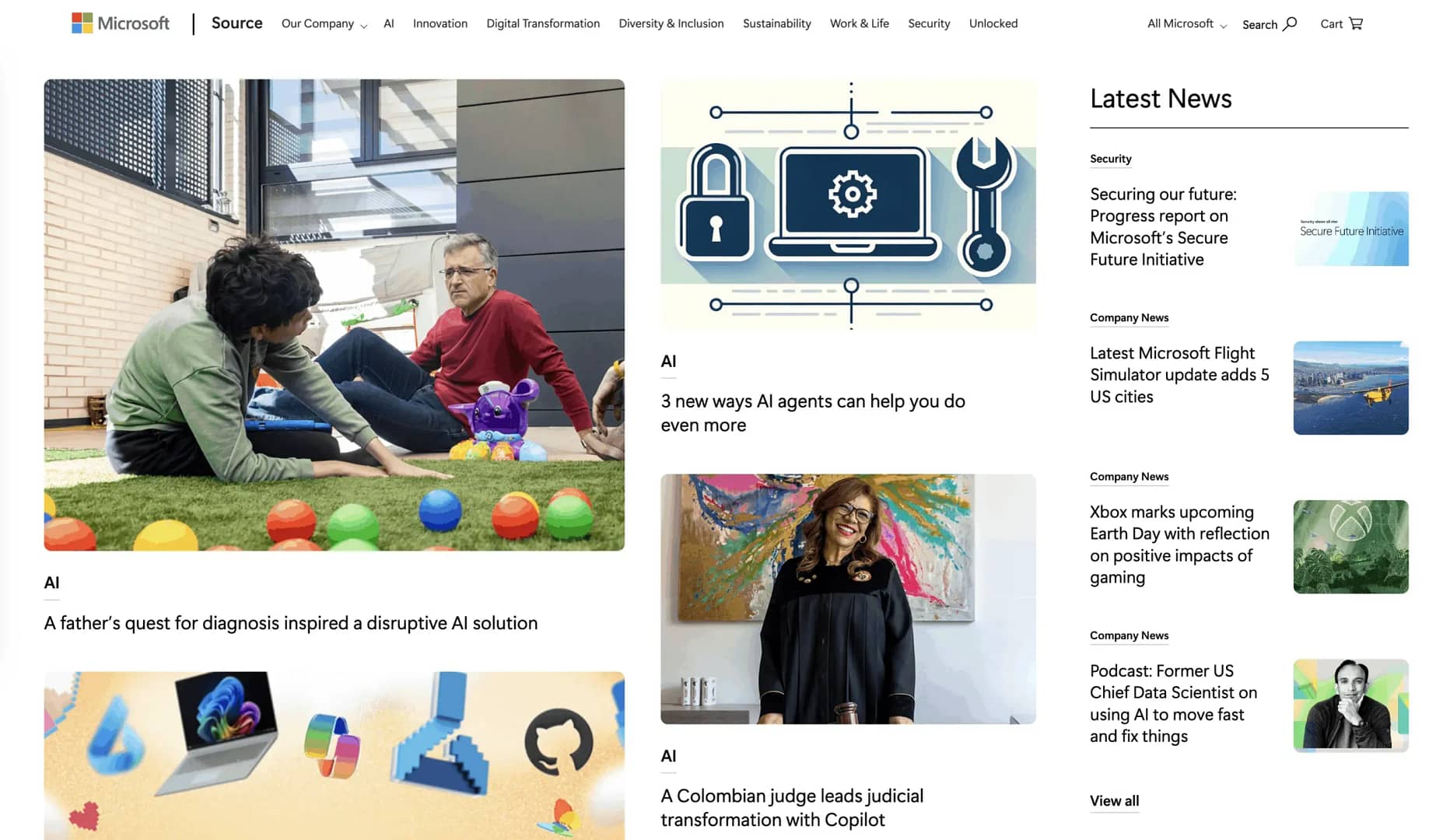The width and height of the screenshot is (1443, 840).
Task: Open the Copilot and GitHub icons banner image
Action: [x=334, y=755]
